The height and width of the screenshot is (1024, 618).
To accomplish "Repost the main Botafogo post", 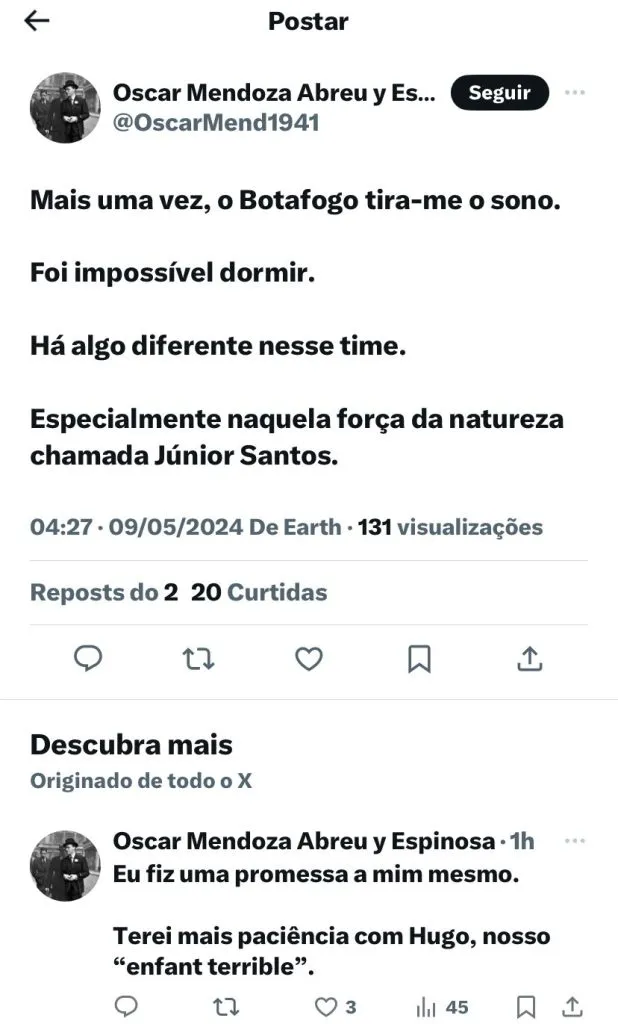I will [199, 658].
